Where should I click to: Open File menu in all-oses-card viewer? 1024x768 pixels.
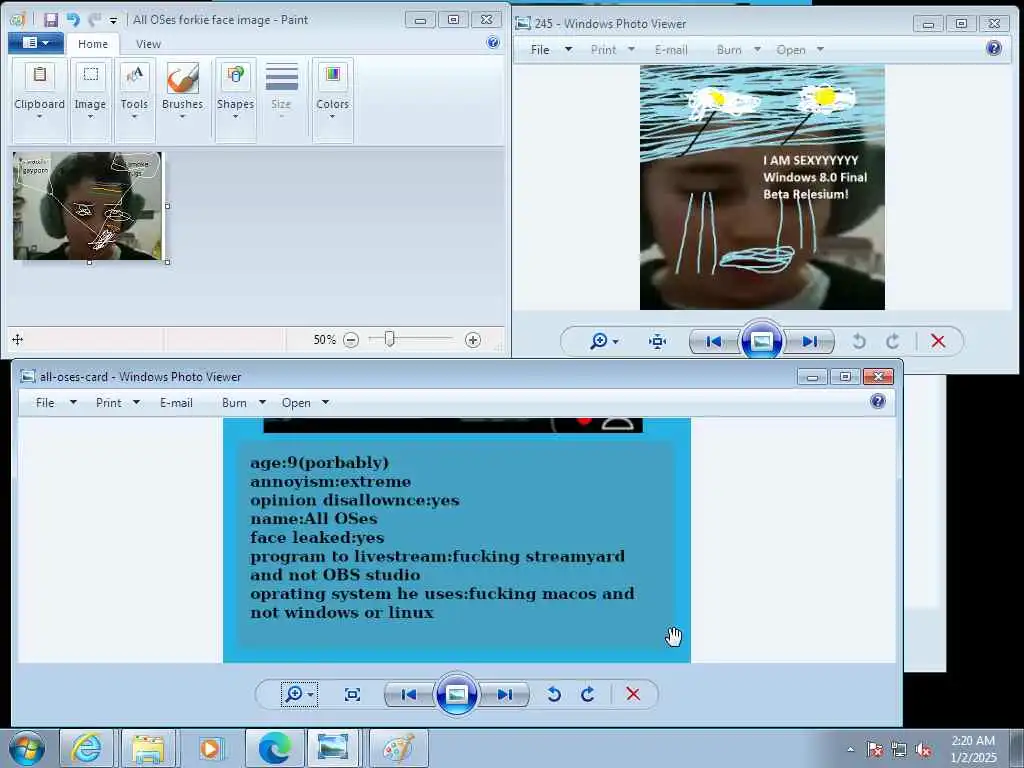55,403
